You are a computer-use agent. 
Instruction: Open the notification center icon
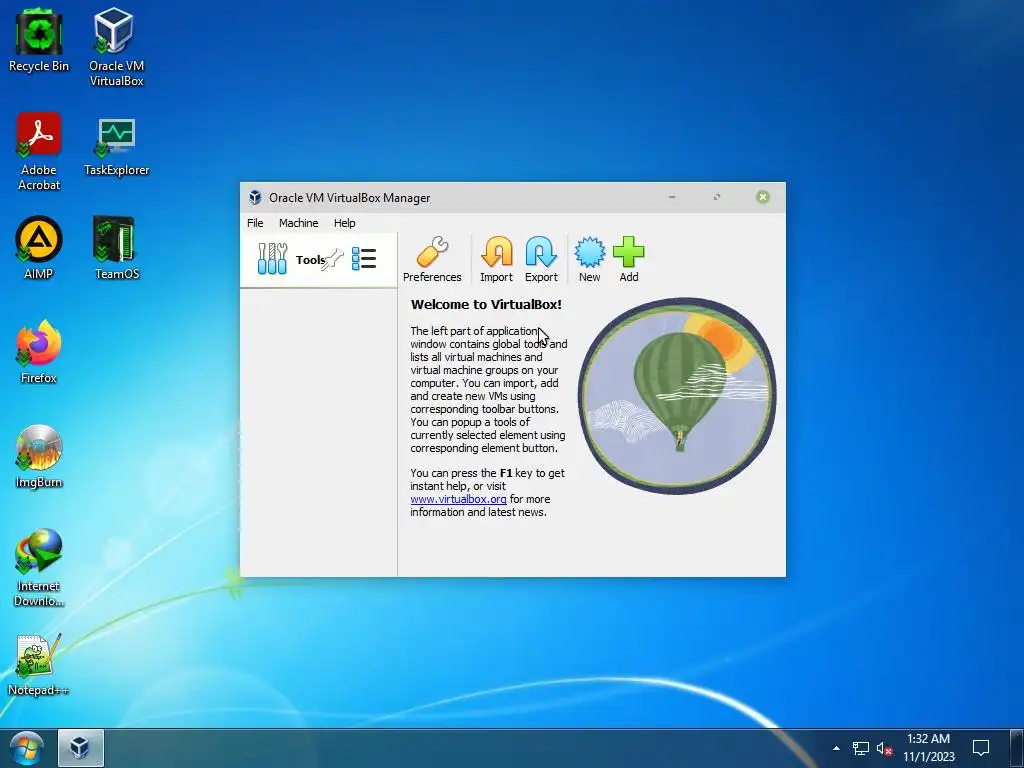click(x=980, y=748)
